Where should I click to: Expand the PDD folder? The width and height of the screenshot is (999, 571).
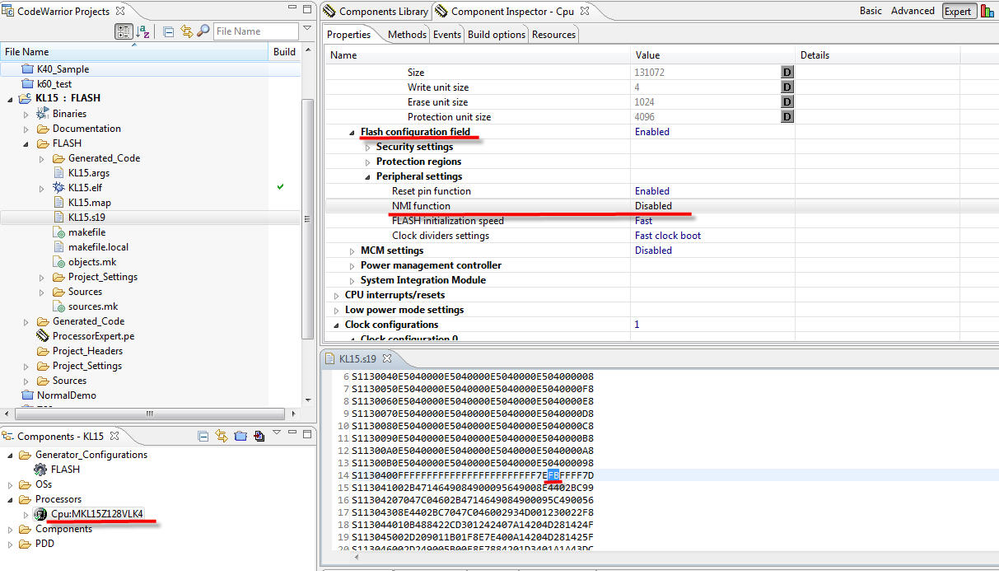10,544
